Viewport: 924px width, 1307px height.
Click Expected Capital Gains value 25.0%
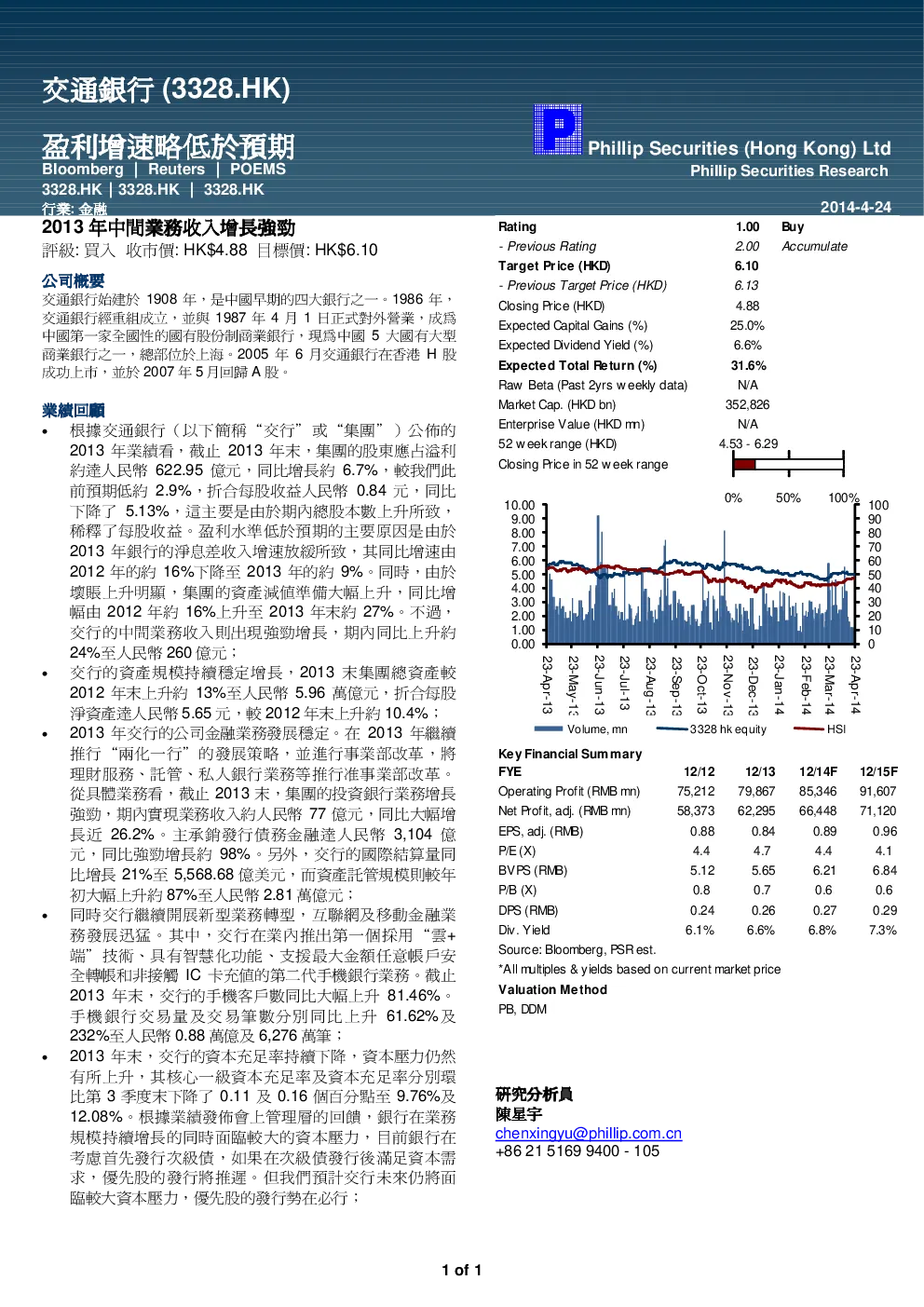747,325
